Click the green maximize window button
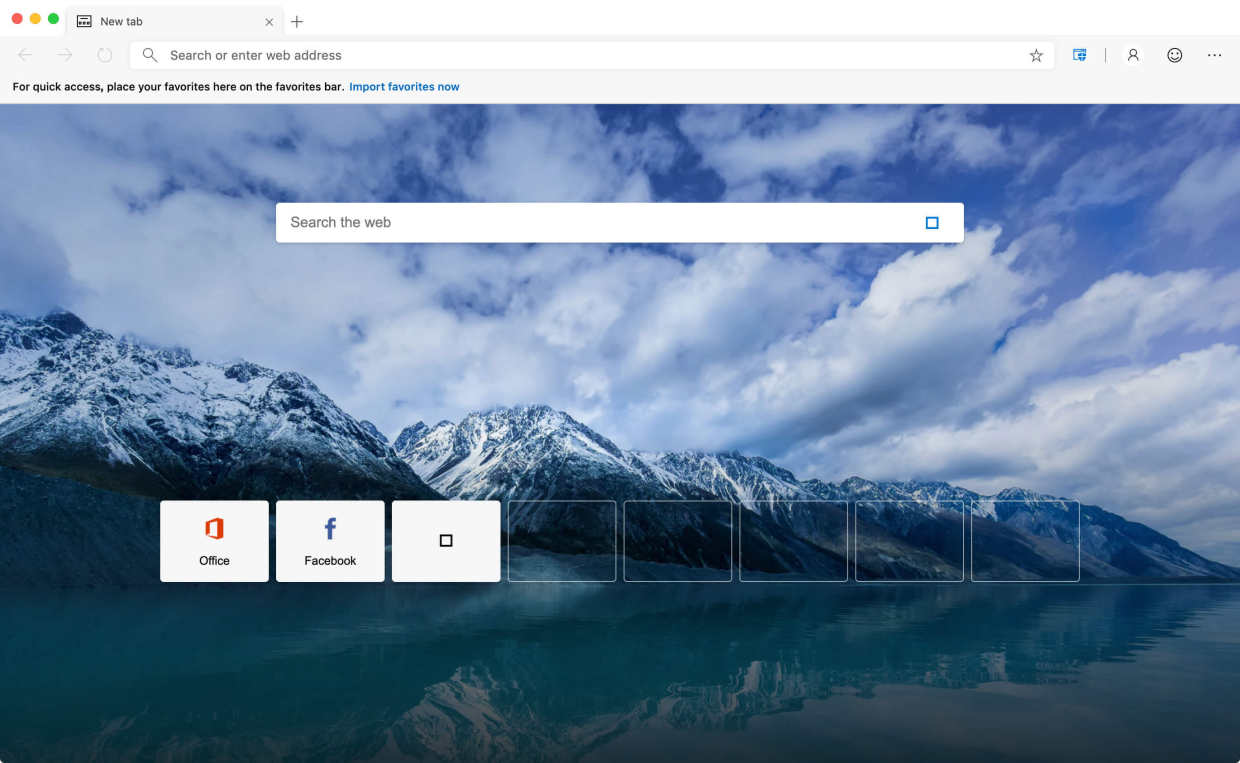Image resolution: width=1240 pixels, height=763 pixels. click(x=53, y=19)
